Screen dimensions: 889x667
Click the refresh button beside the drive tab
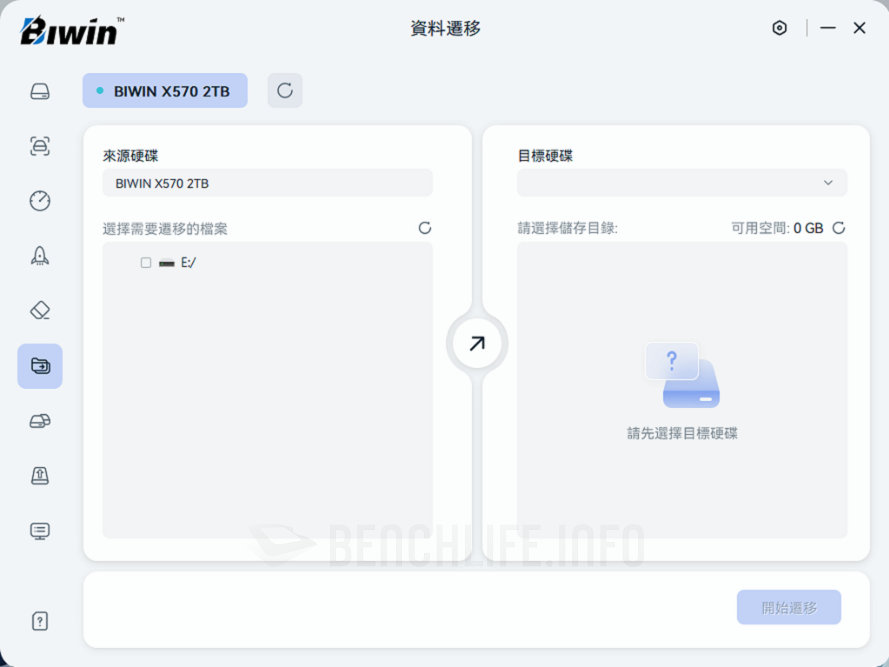tap(285, 91)
